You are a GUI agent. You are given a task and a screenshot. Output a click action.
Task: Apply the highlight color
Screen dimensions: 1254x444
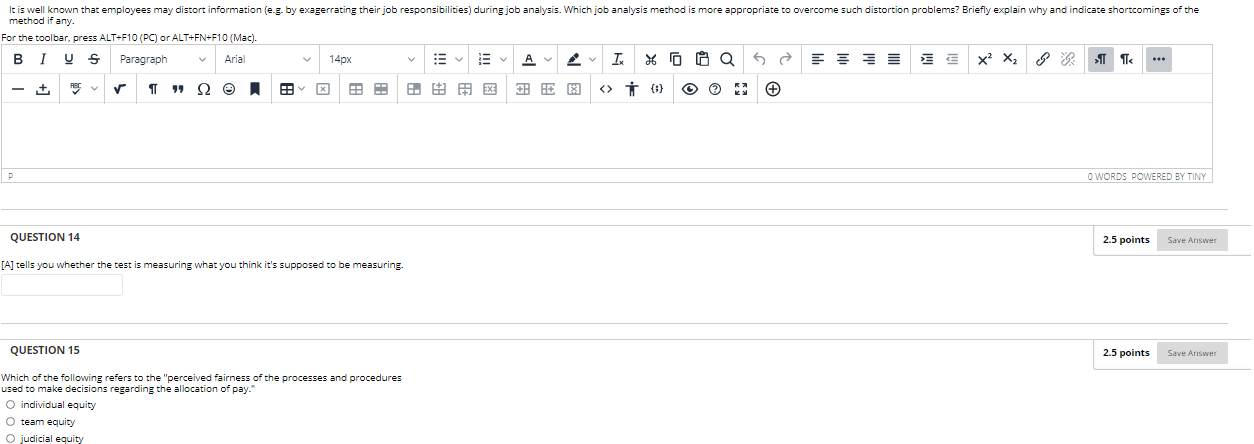coord(574,59)
